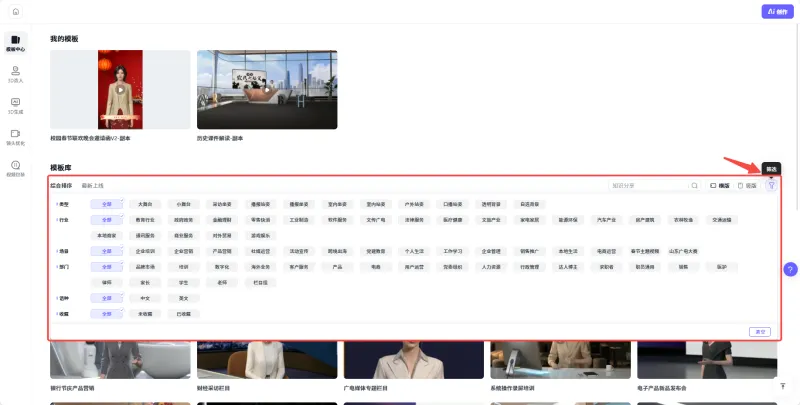The width and height of the screenshot is (800, 405).
Task: Filter industry by 游戏娱乐
Action: click(260, 236)
